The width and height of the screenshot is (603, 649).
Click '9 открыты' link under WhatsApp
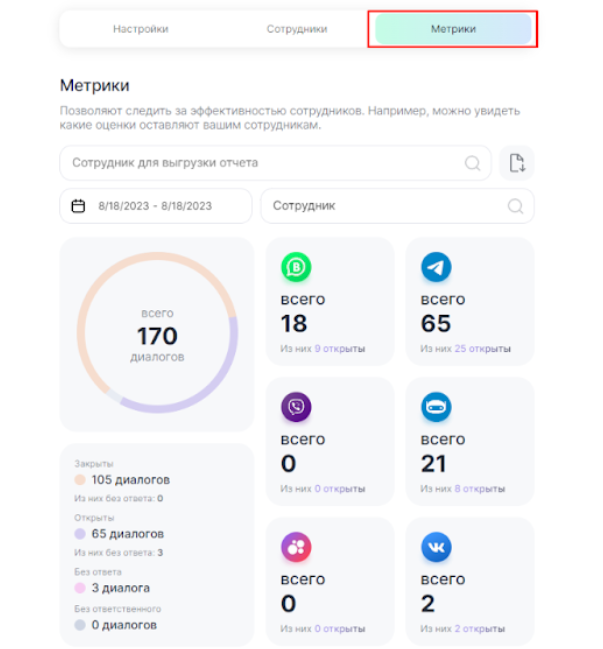(339, 349)
